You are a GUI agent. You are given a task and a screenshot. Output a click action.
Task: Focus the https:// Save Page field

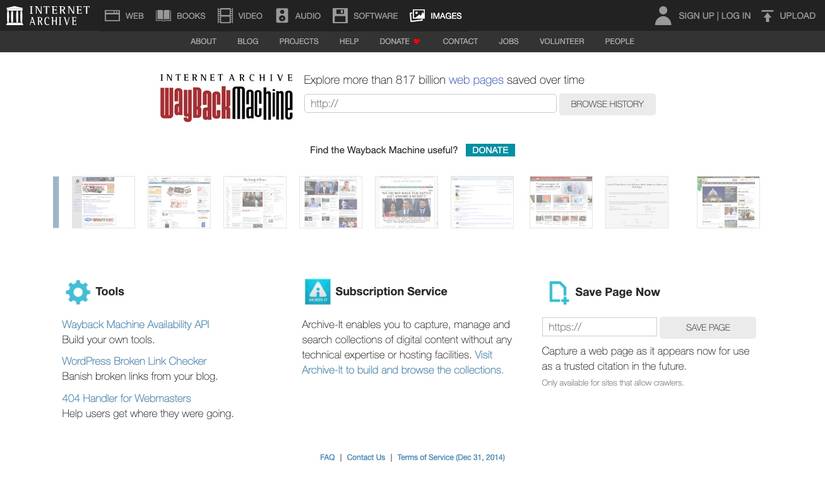pos(599,327)
